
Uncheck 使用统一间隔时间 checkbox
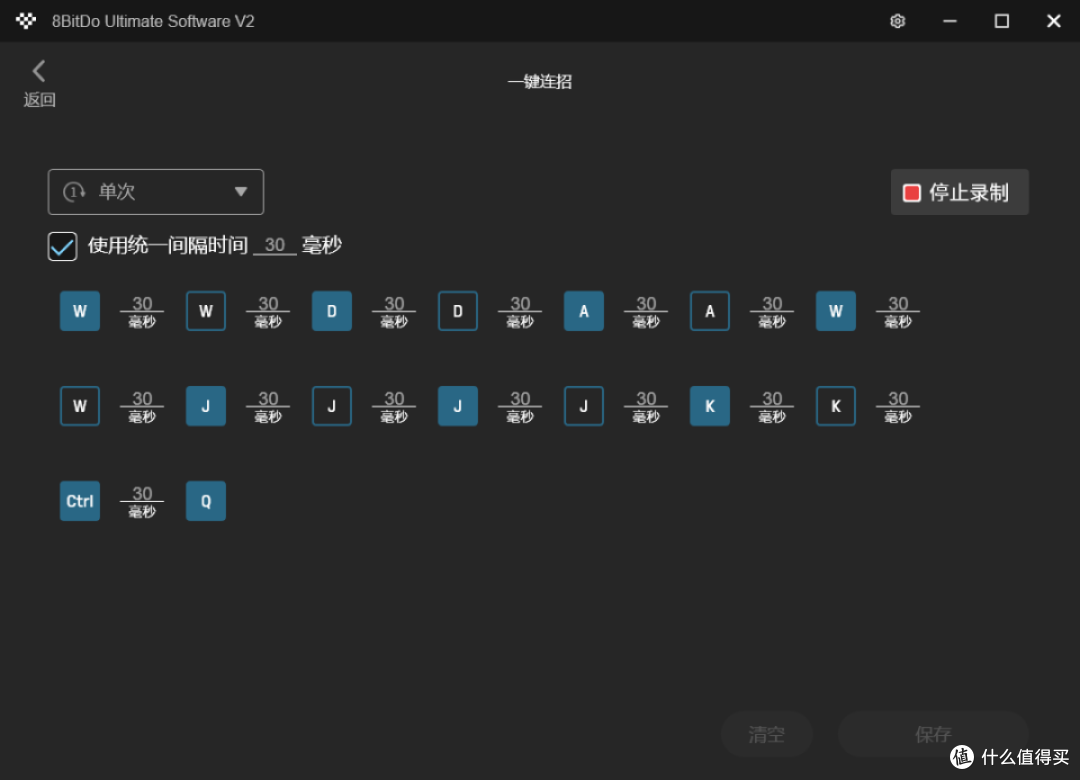coord(62,246)
